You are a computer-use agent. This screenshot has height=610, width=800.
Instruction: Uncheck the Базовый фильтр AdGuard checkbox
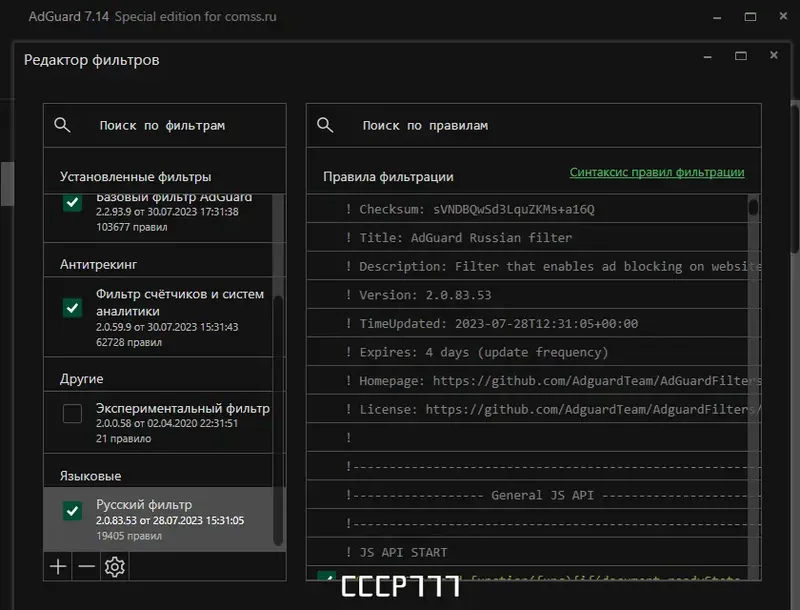tap(72, 202)
